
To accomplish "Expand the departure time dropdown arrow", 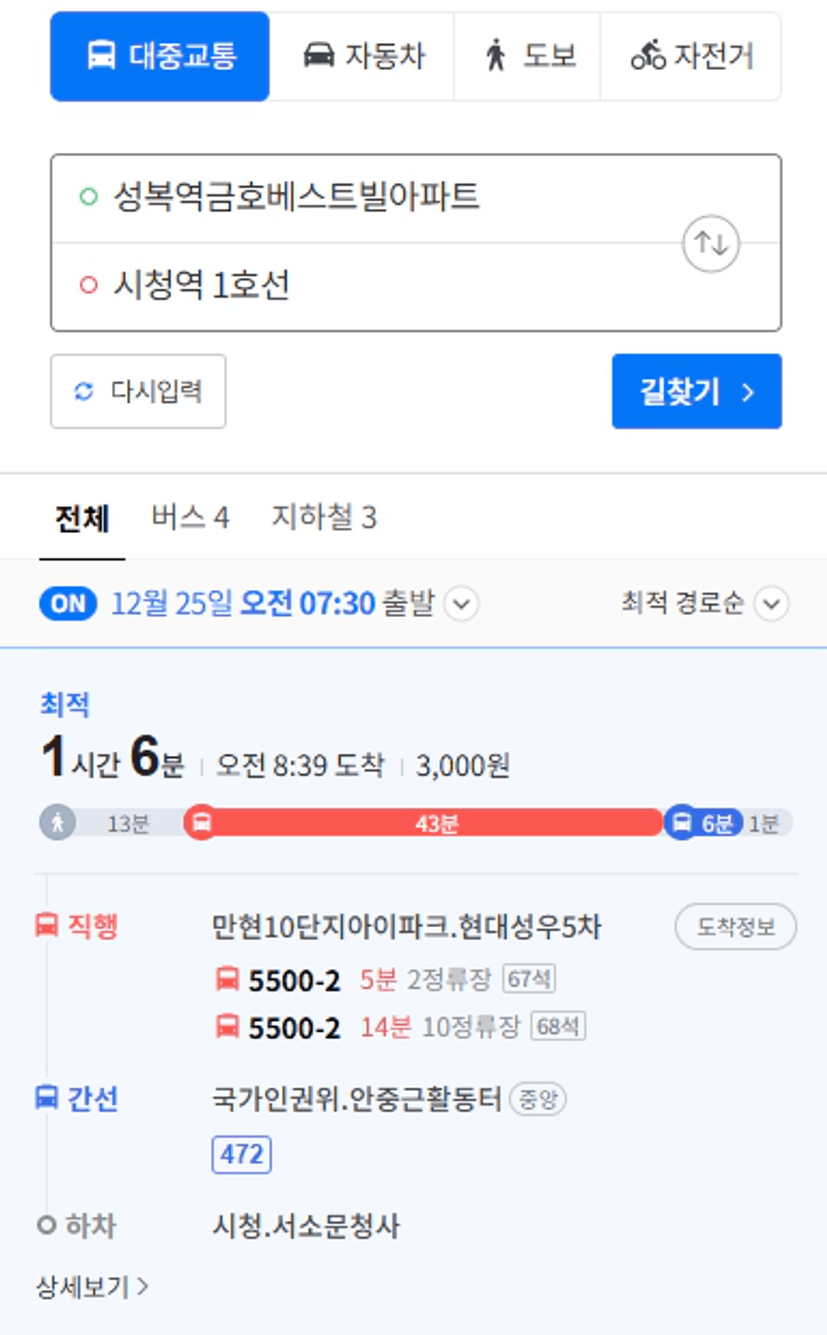I will [x=461, y=604].
